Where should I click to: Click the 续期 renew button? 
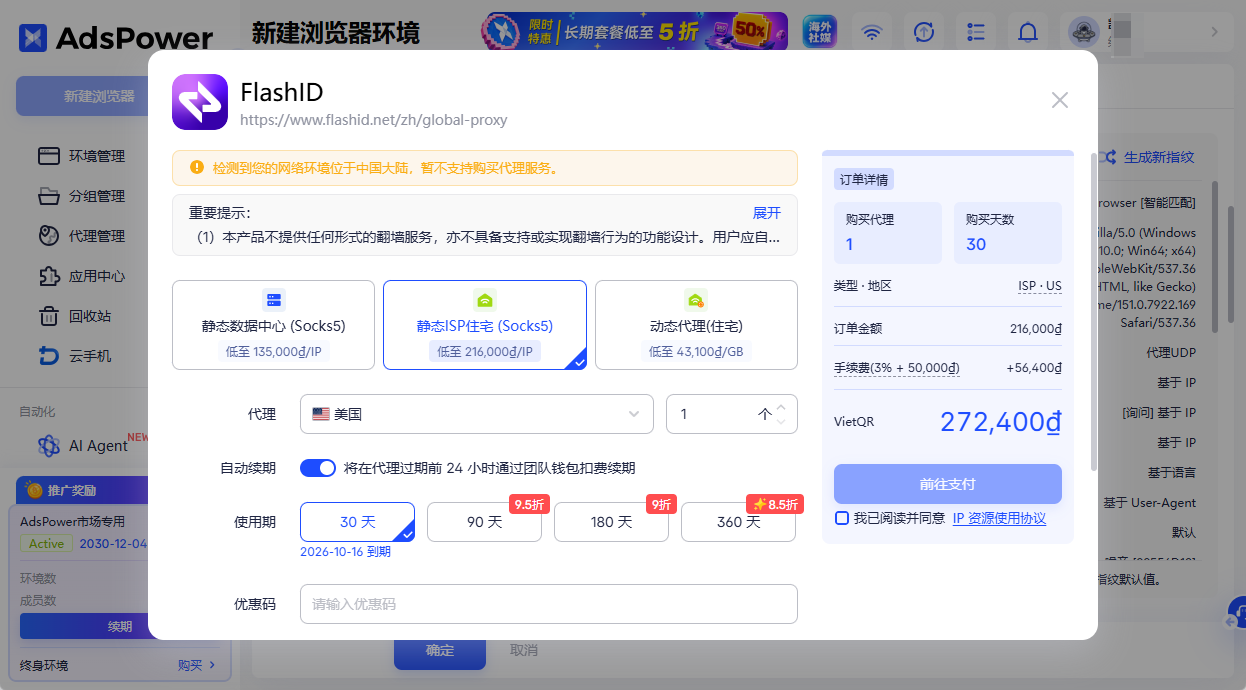coord(120,626)
